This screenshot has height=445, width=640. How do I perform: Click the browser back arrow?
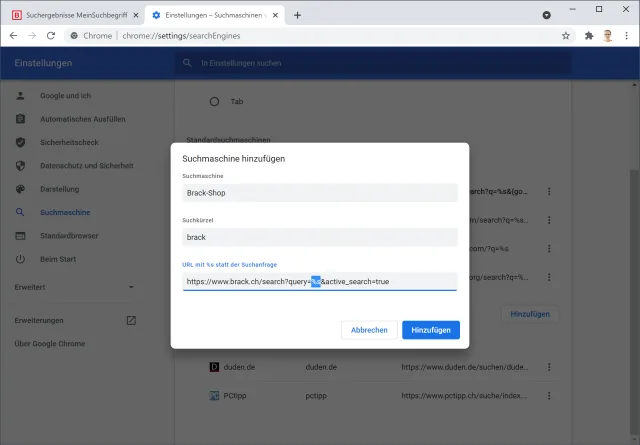coord(14,35)
